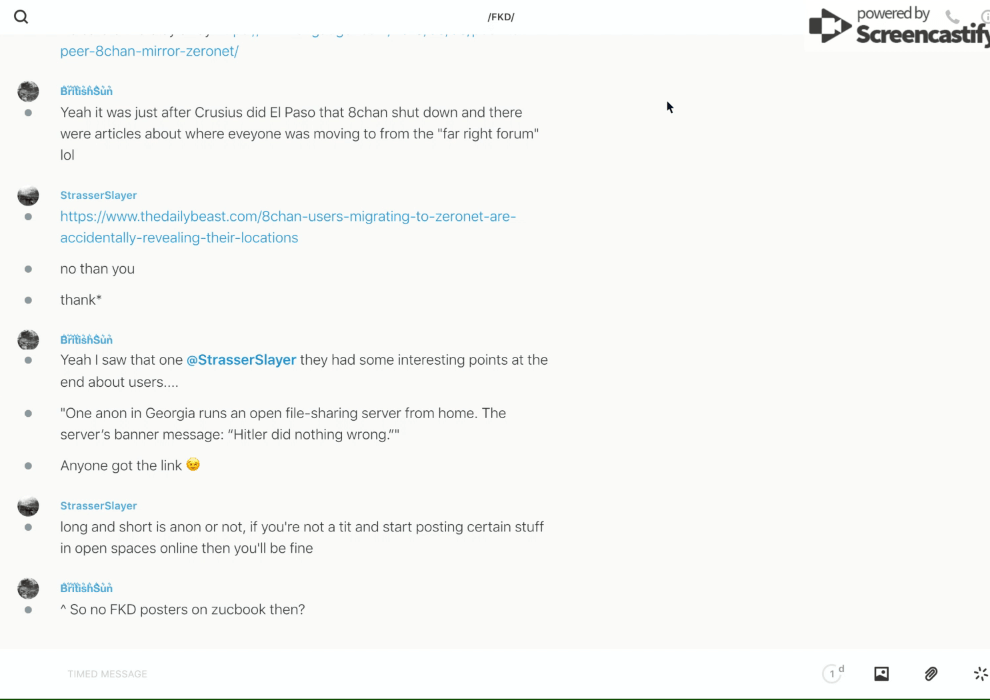The image size is (990, 700).
Task: Open BritishSun's avatar beside the El Paso message
Action: click(28, 91)
